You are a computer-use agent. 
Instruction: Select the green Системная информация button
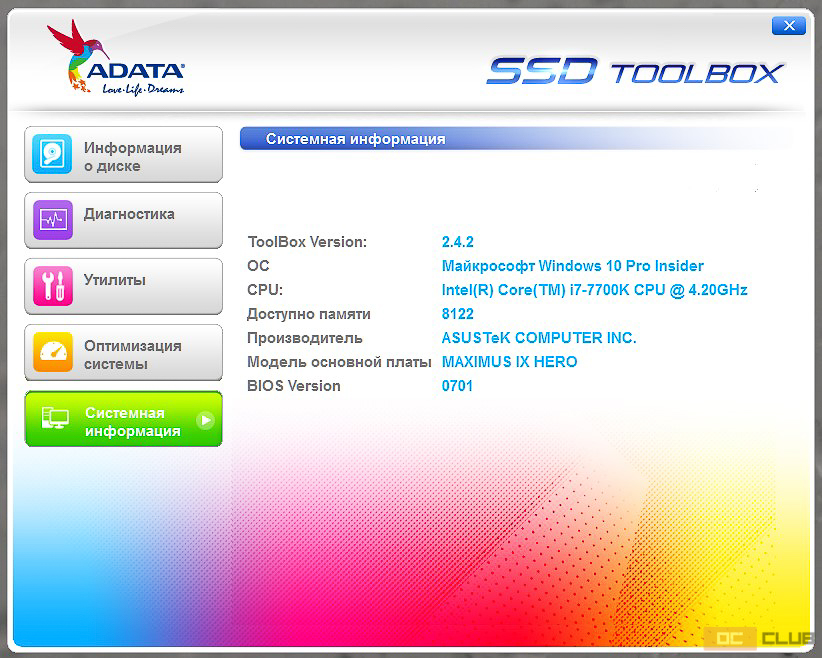coord(124,419)
